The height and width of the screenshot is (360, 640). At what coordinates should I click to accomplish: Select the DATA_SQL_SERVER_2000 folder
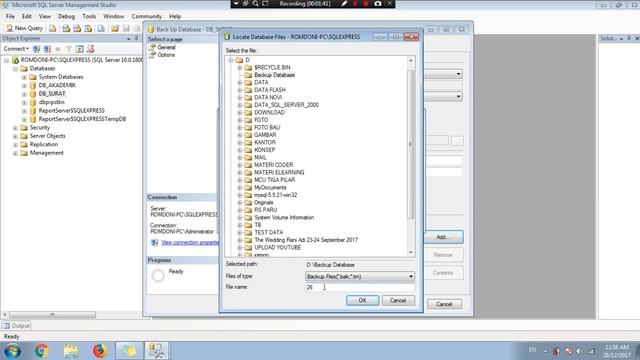pyautogui.click(x=286, y=105)
